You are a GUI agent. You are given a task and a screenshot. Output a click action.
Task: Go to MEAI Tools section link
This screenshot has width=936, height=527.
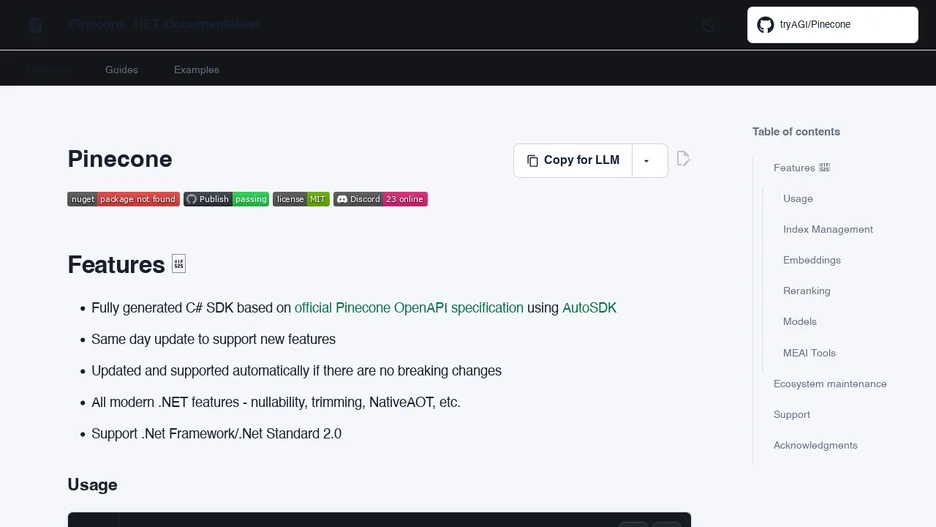809,353
